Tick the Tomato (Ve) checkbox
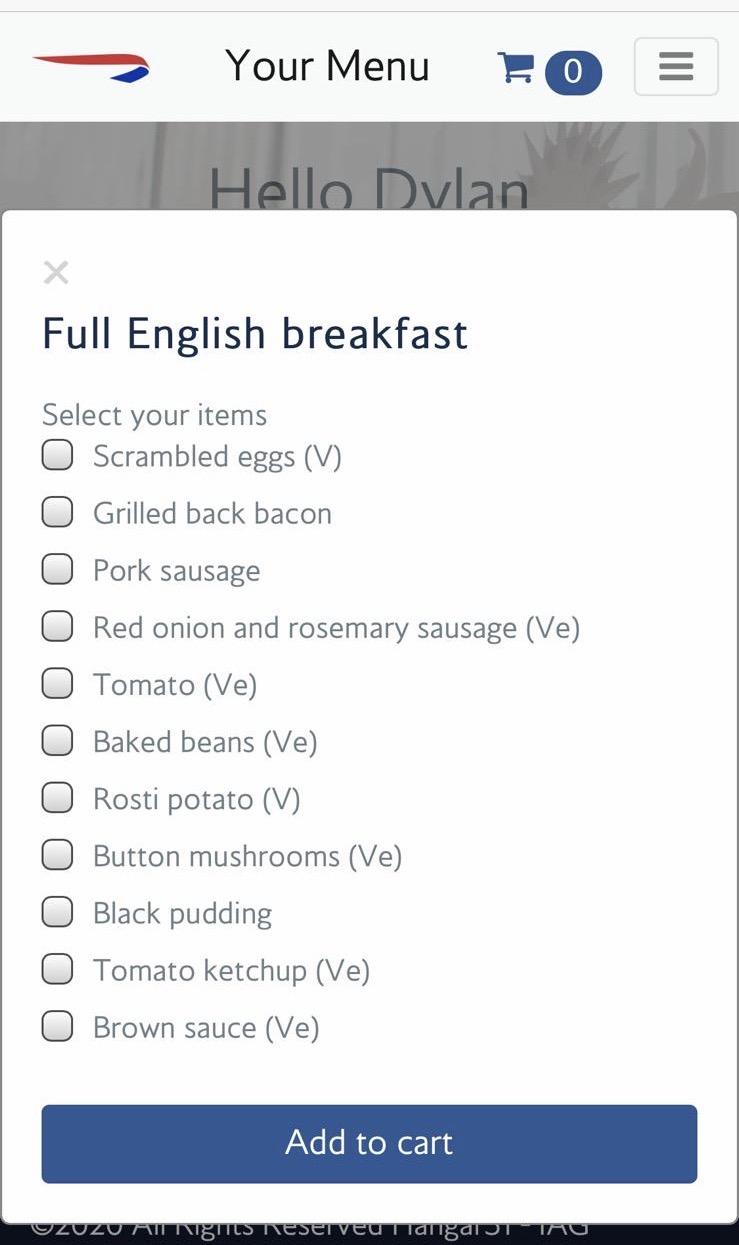This screenshot has height=1245, width=739. click(x=58, y=684)
